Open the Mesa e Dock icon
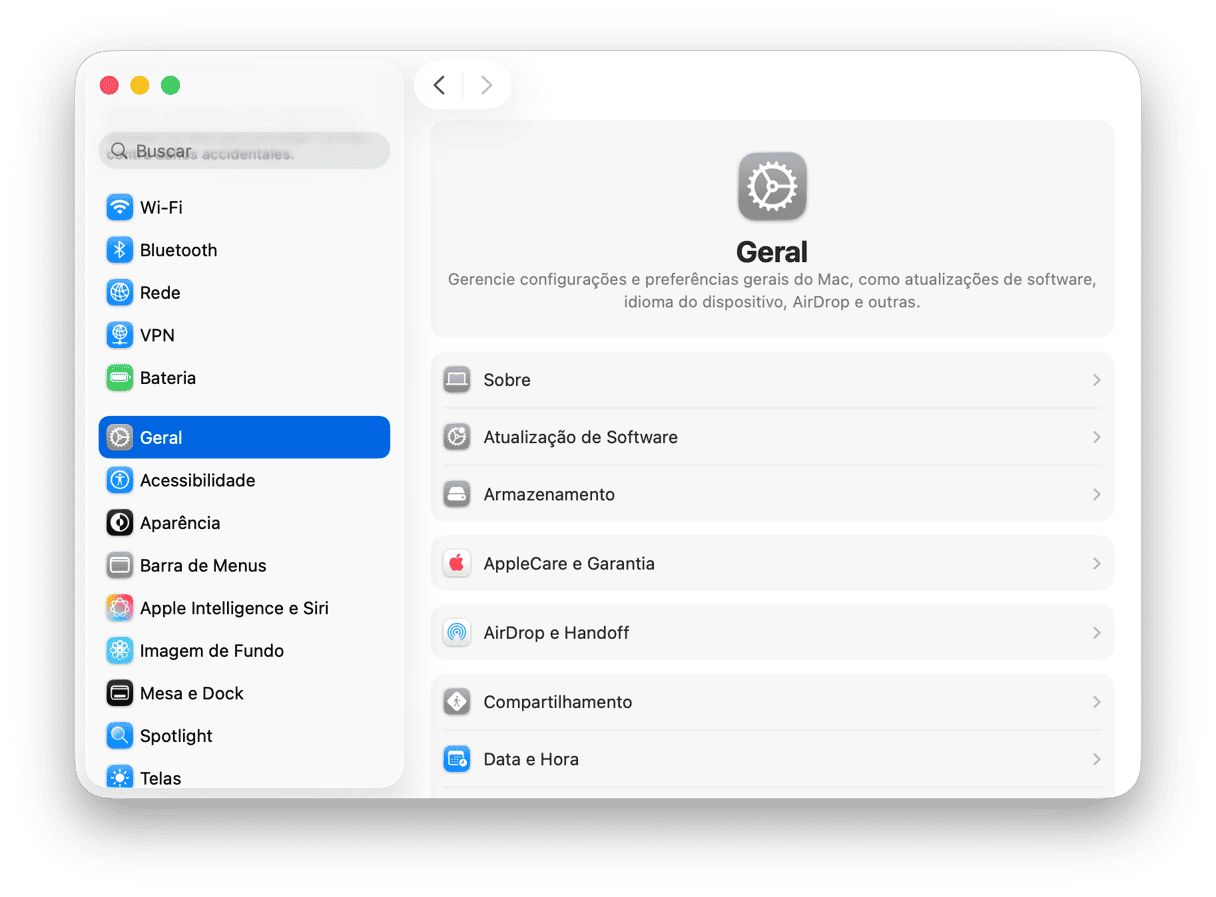The height and width of the screenshot is (897, 1216). click(x=120, y=693)
